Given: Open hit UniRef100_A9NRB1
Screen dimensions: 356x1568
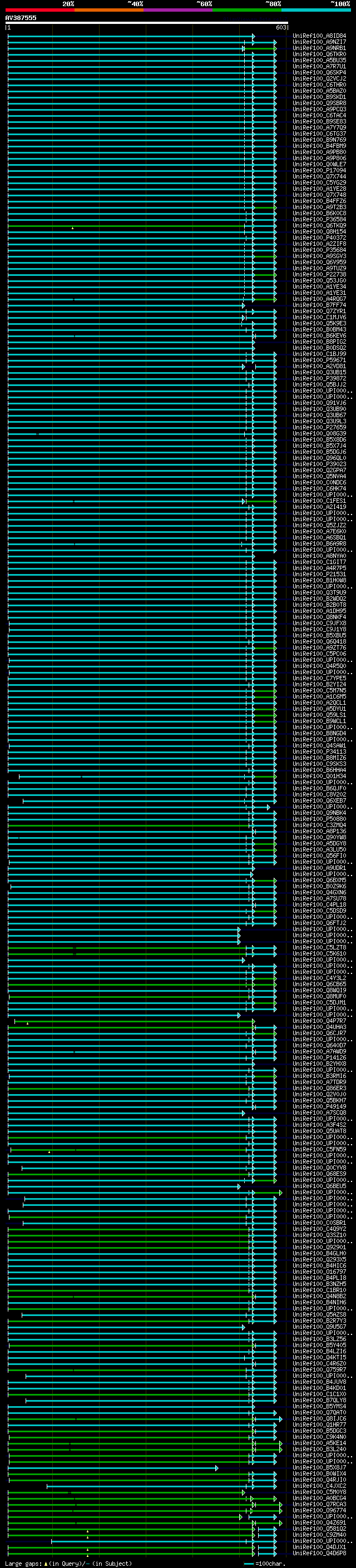Looking at the screenshot, I should (319, 48).
